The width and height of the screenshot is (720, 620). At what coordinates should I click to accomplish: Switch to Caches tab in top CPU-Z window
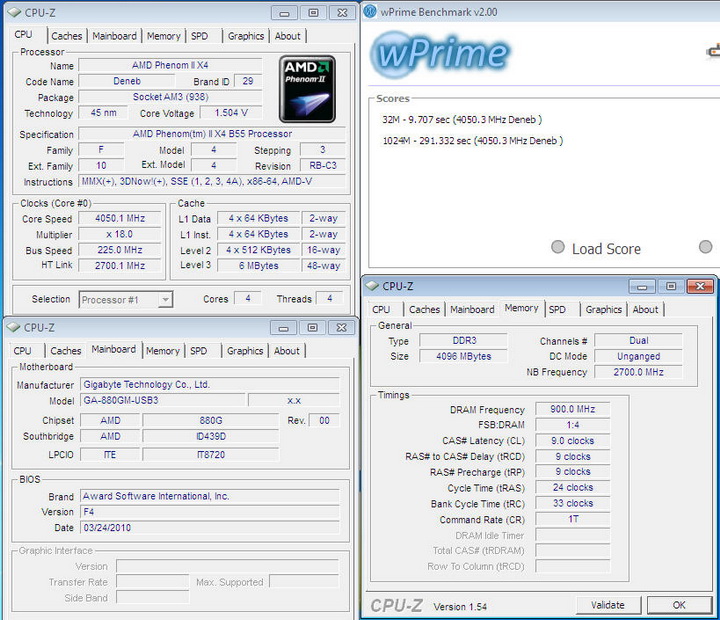pos(67,36)
